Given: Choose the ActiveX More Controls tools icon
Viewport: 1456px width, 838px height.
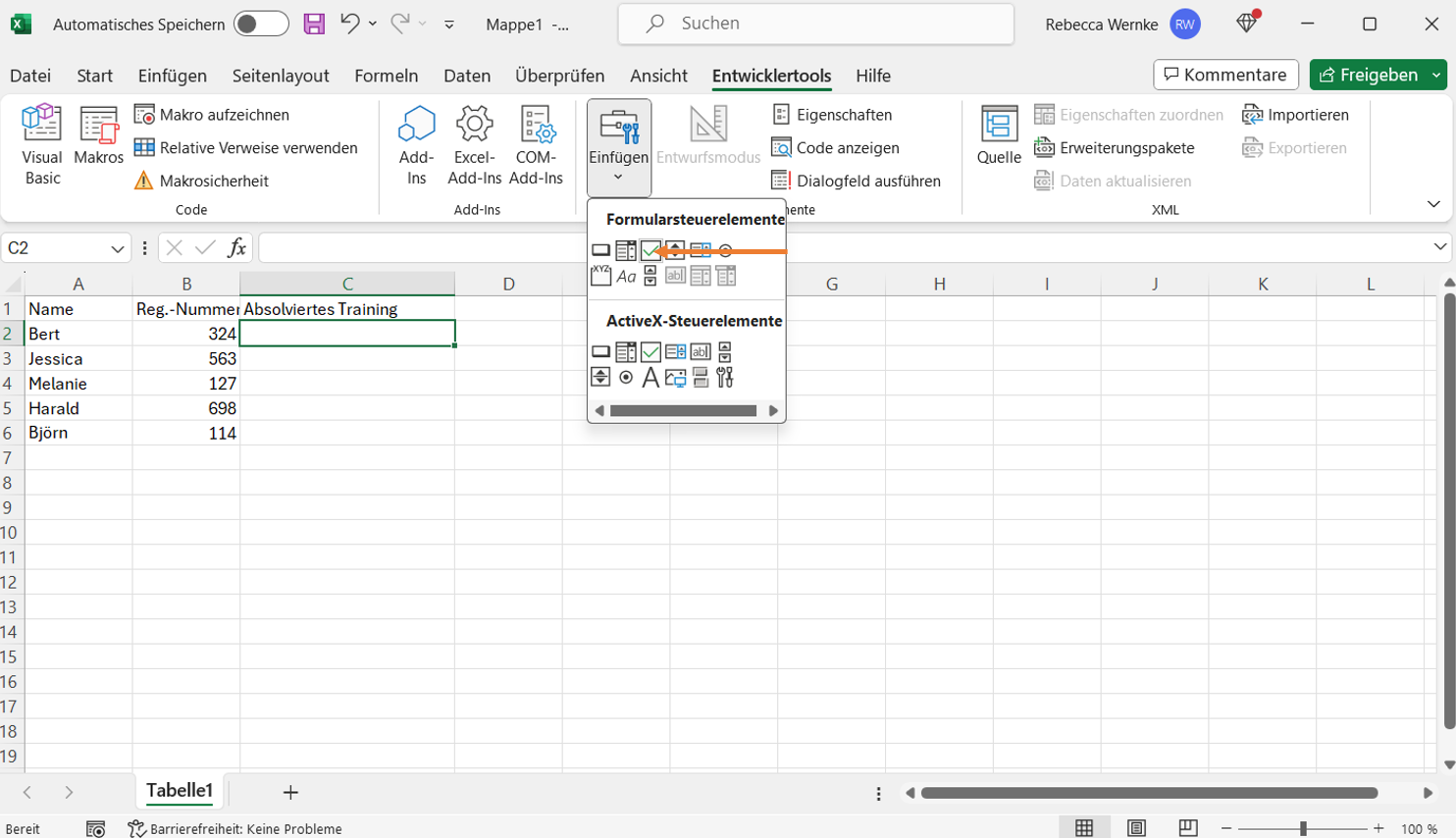Looking at the screenshot, I should pos(725,378).
